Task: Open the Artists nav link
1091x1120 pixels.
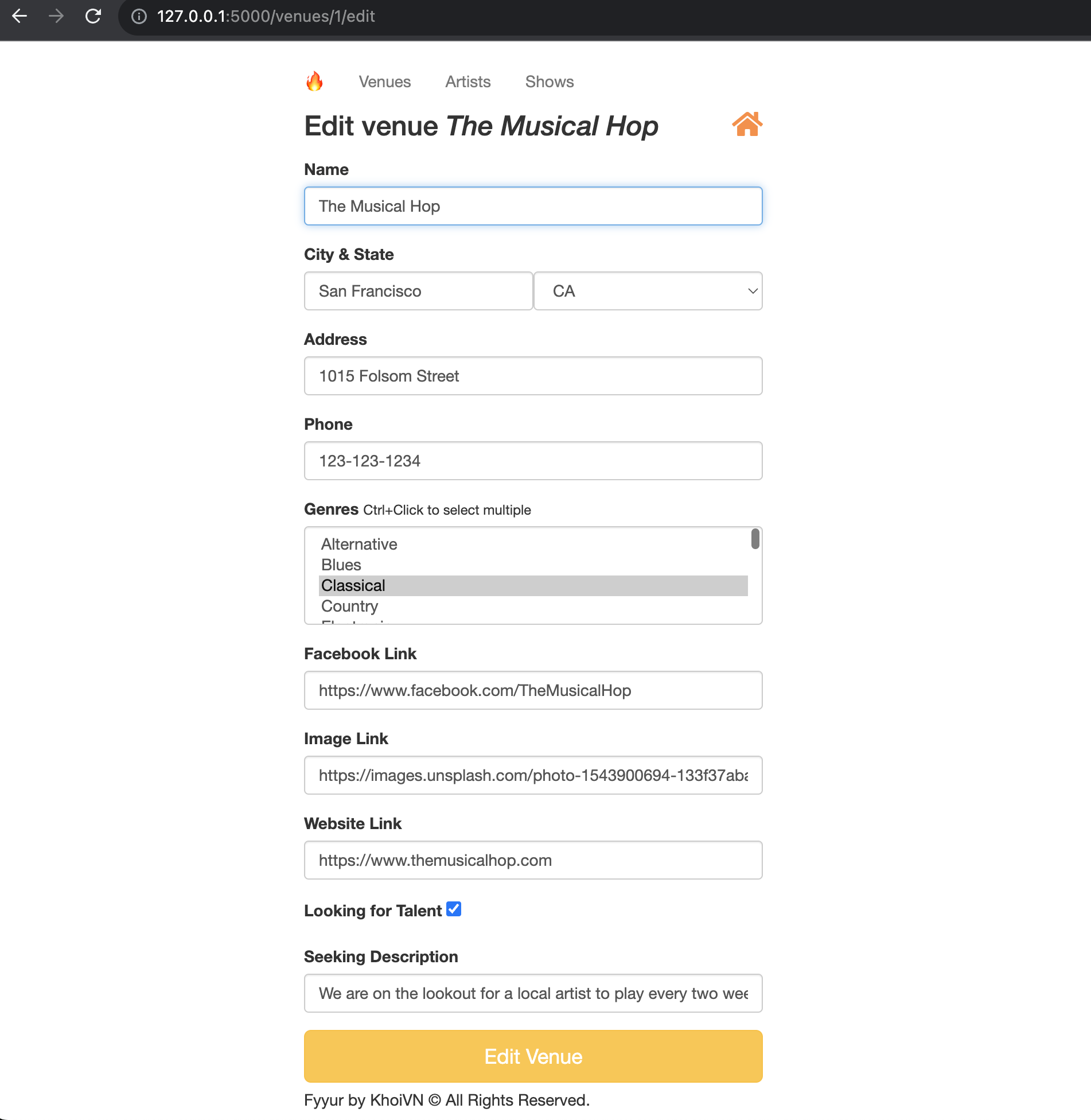Action: 468,81
